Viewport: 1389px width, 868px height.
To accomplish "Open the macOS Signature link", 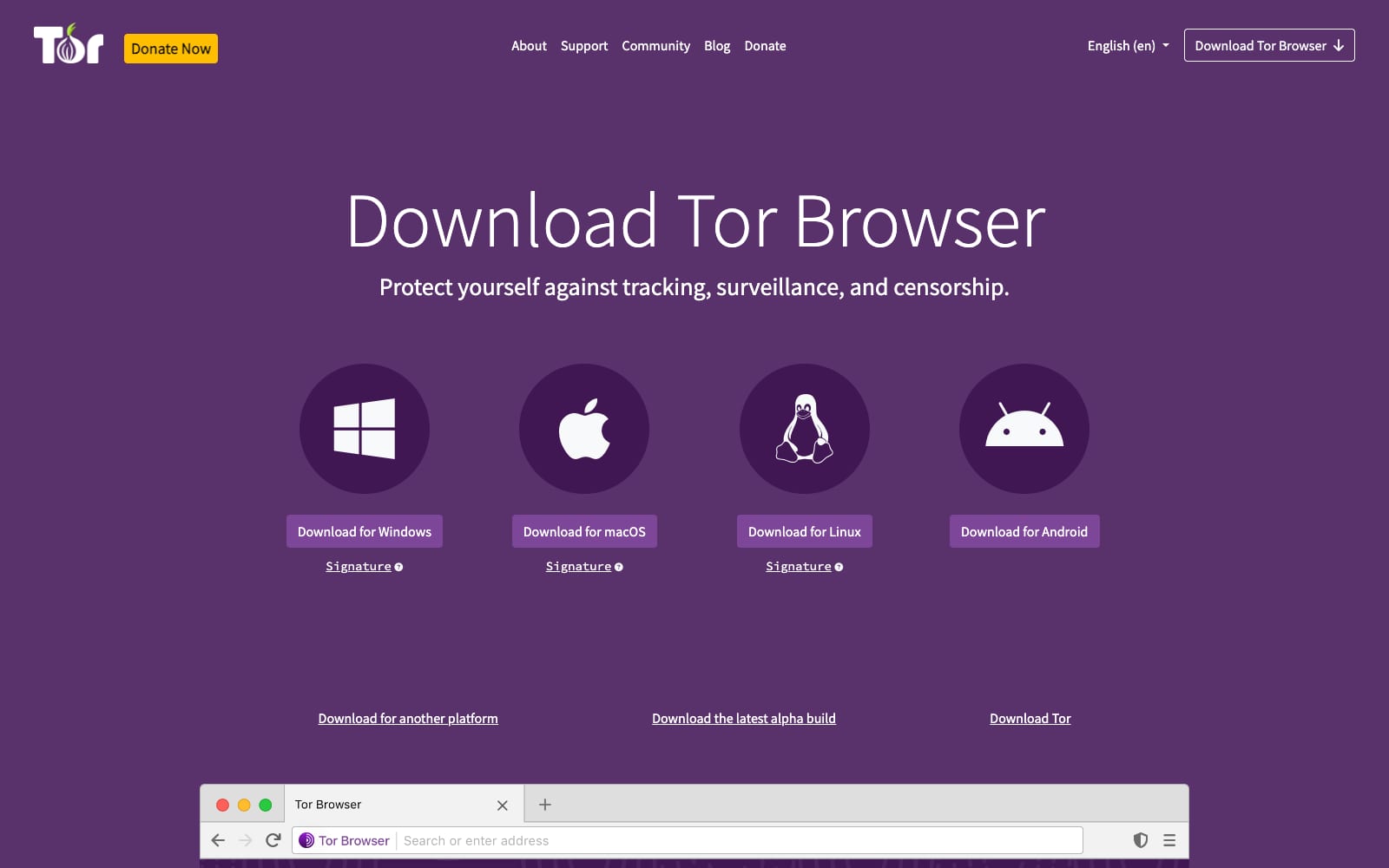I will coord(578,567).
